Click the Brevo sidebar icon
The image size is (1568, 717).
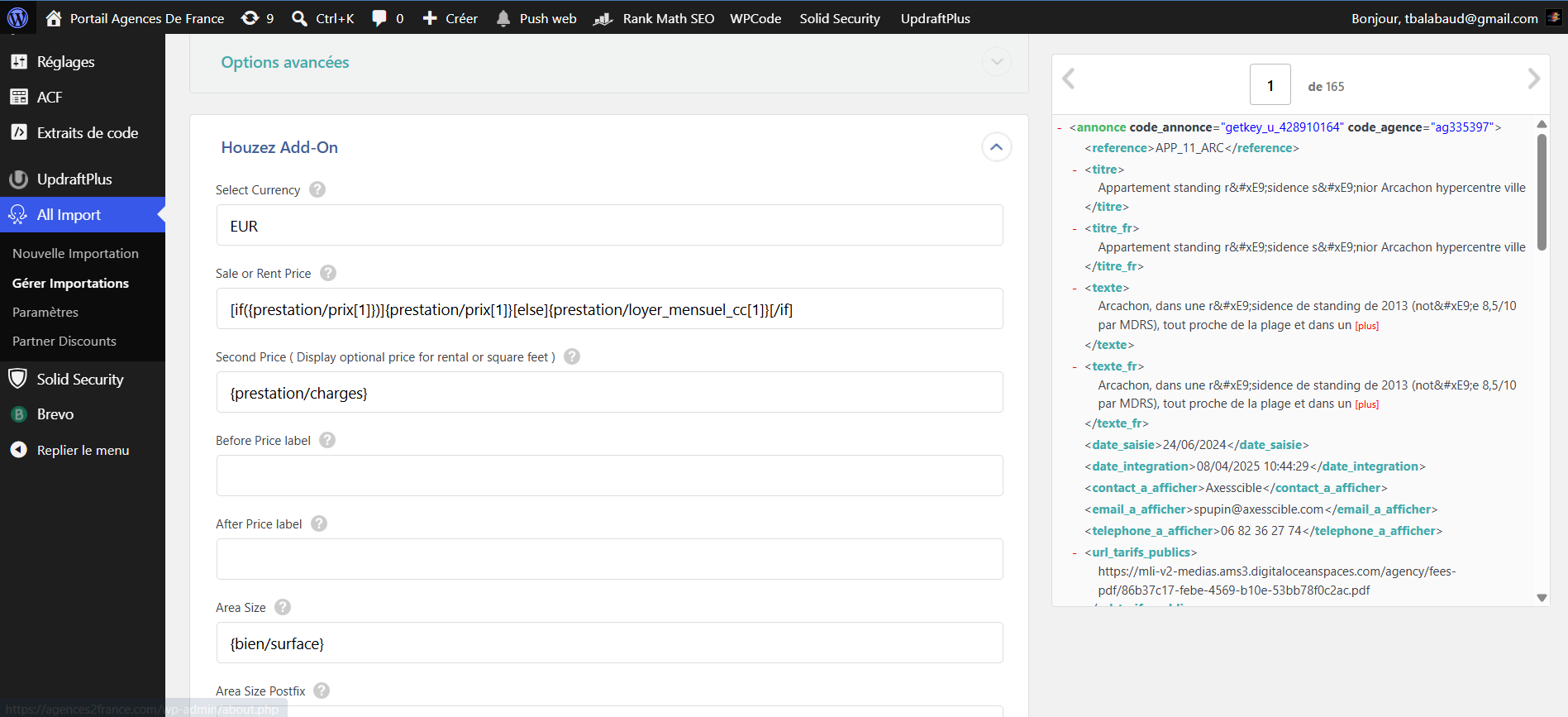(x=19, y=414)
